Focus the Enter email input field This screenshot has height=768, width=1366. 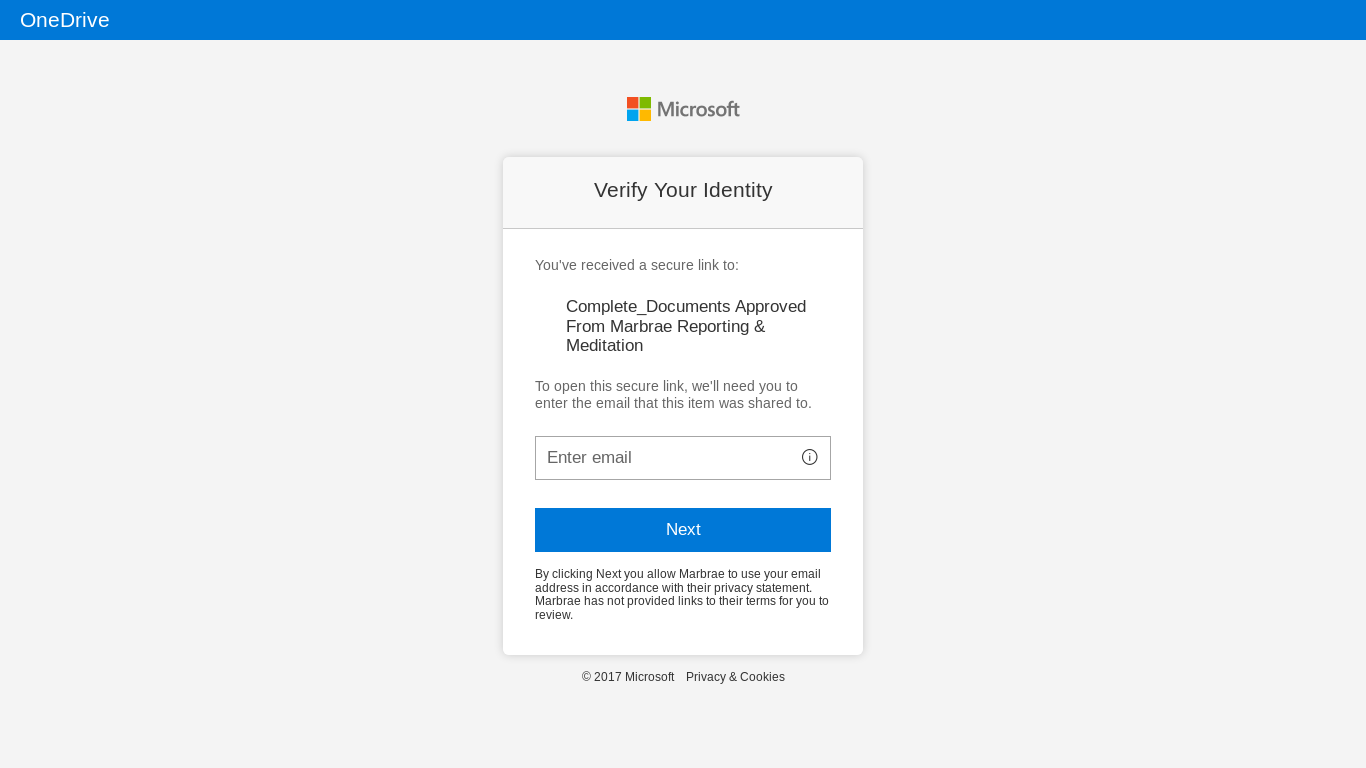(683, 458)
